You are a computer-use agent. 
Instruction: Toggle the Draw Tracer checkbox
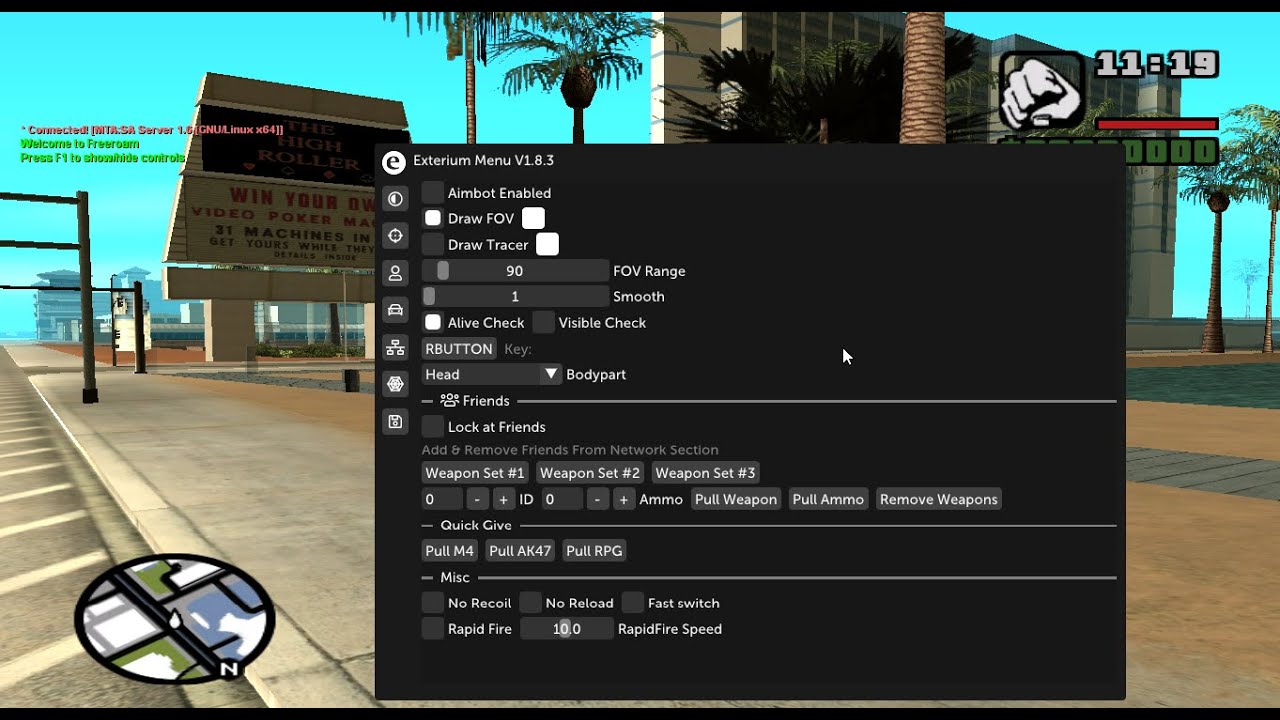point(432,244)
